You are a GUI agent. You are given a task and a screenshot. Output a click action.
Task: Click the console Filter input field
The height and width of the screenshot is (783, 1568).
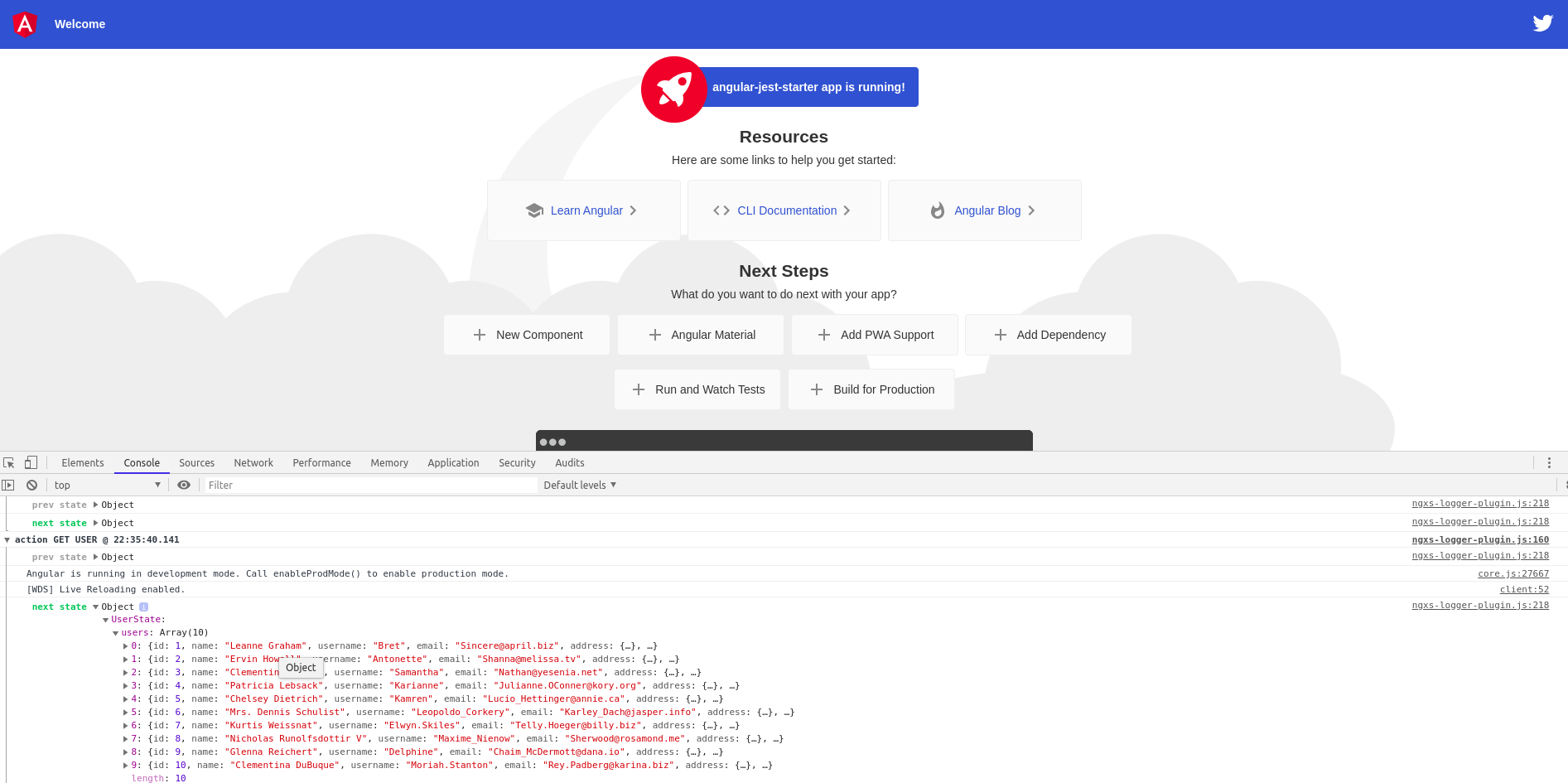pyautogui.click(x=371, y=485)
